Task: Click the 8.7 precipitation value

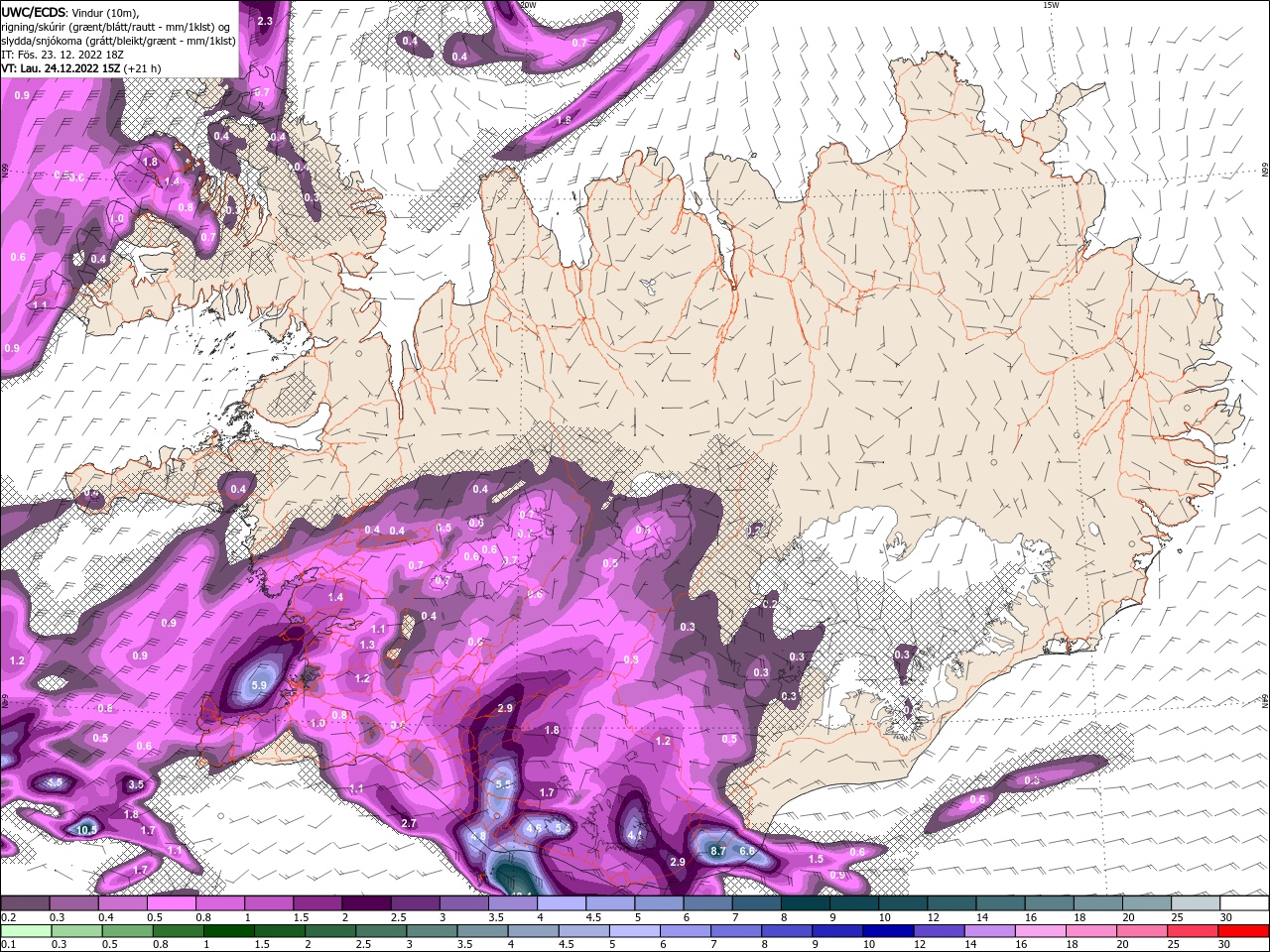Action: tap(719, 851)
